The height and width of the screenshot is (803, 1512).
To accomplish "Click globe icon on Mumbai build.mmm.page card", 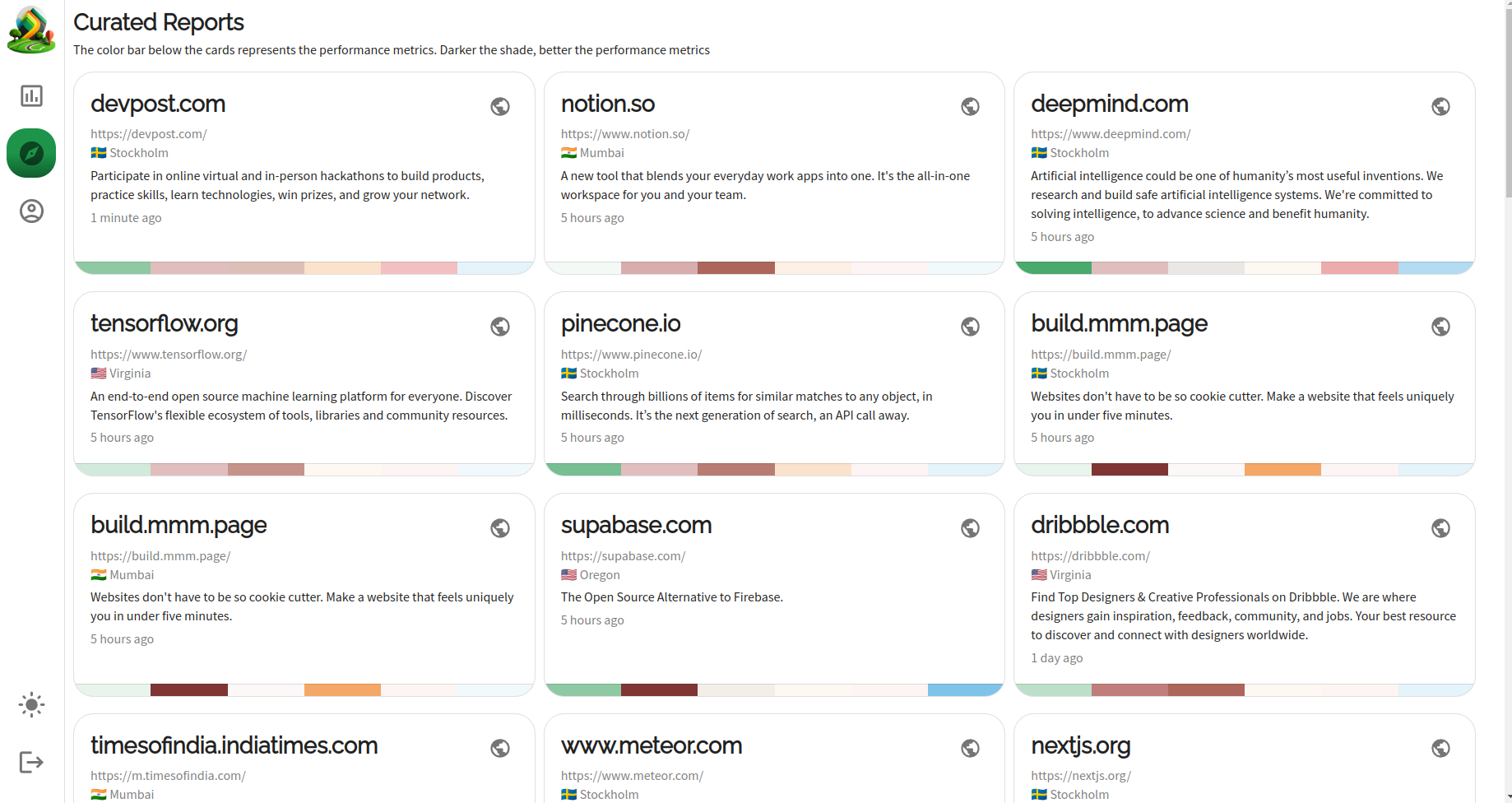I will (x=500, y=528).
